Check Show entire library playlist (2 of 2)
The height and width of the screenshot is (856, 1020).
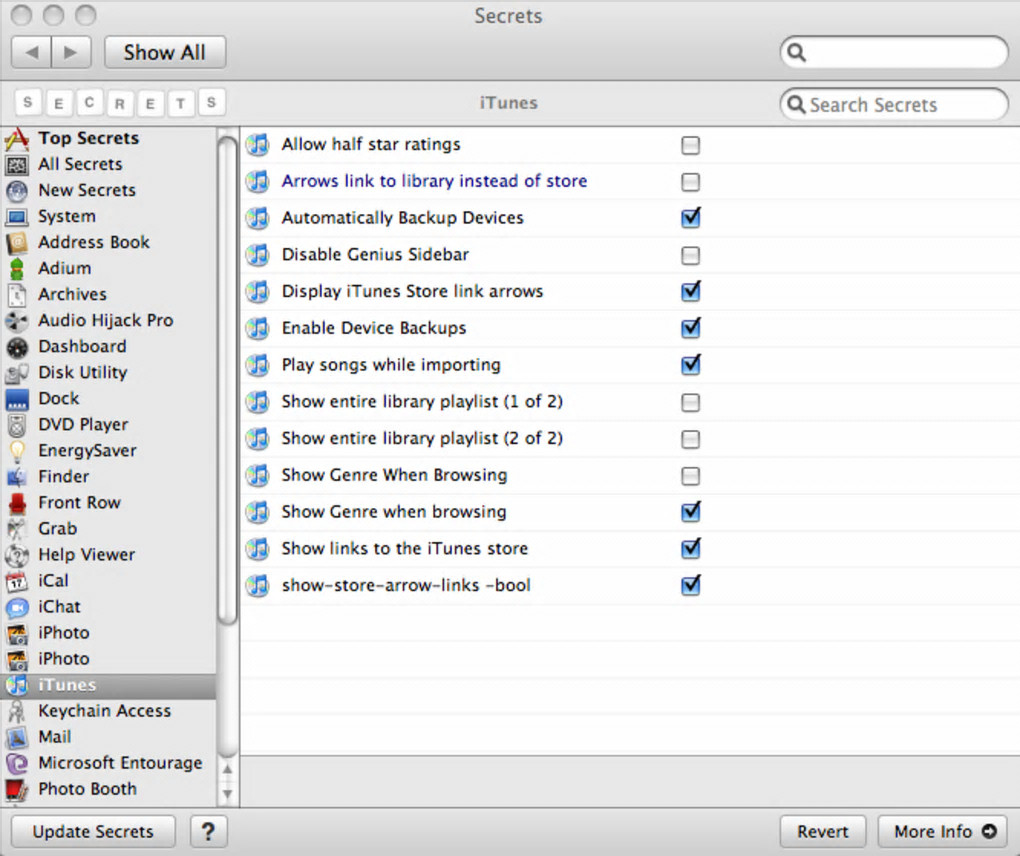(690, 439)
